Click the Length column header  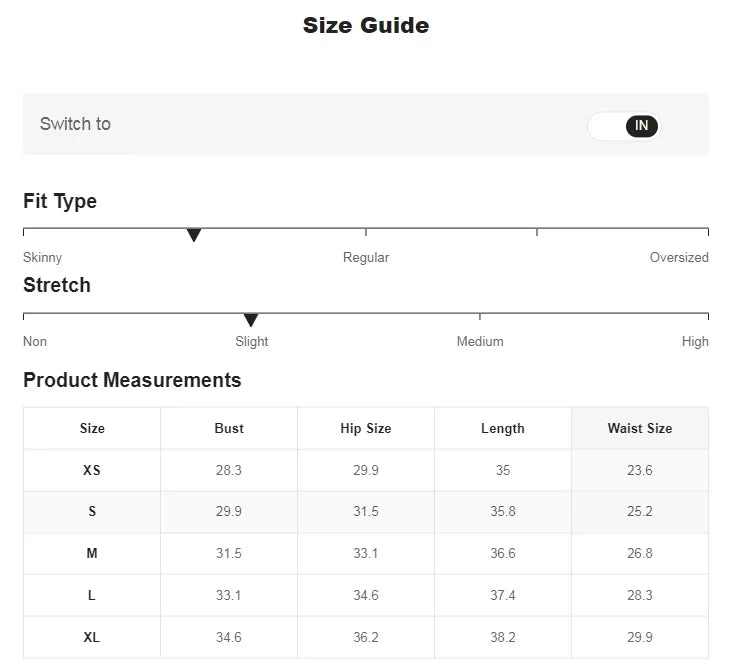(x=502, y=429)
